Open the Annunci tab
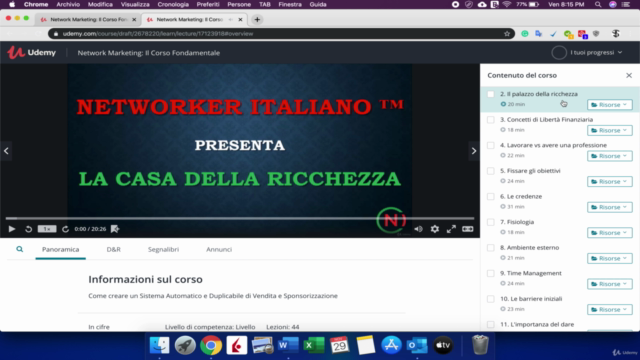The width and height of the screenshot is (640, 360). 219,249
